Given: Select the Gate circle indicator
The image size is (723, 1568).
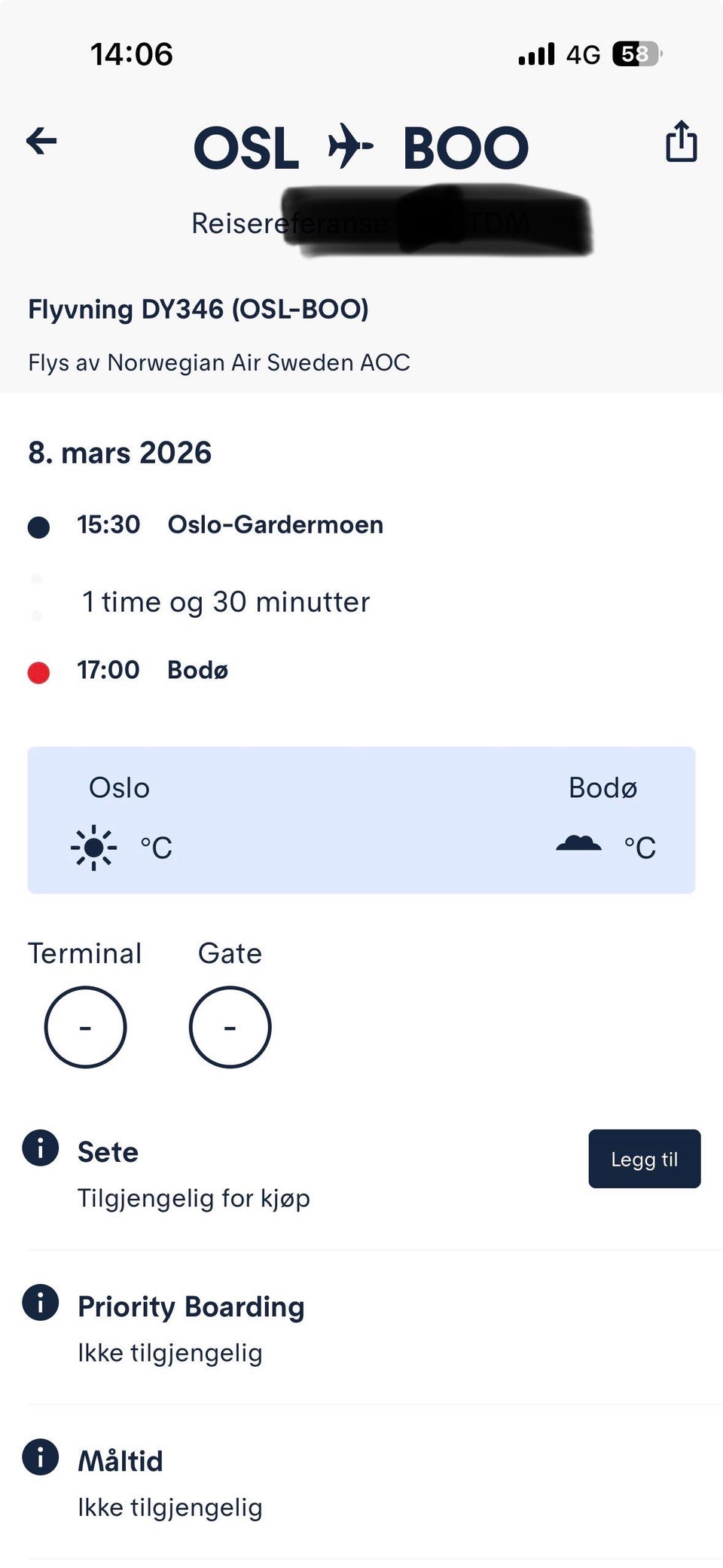Looking at the screenshot, I should pos(230,1027).
